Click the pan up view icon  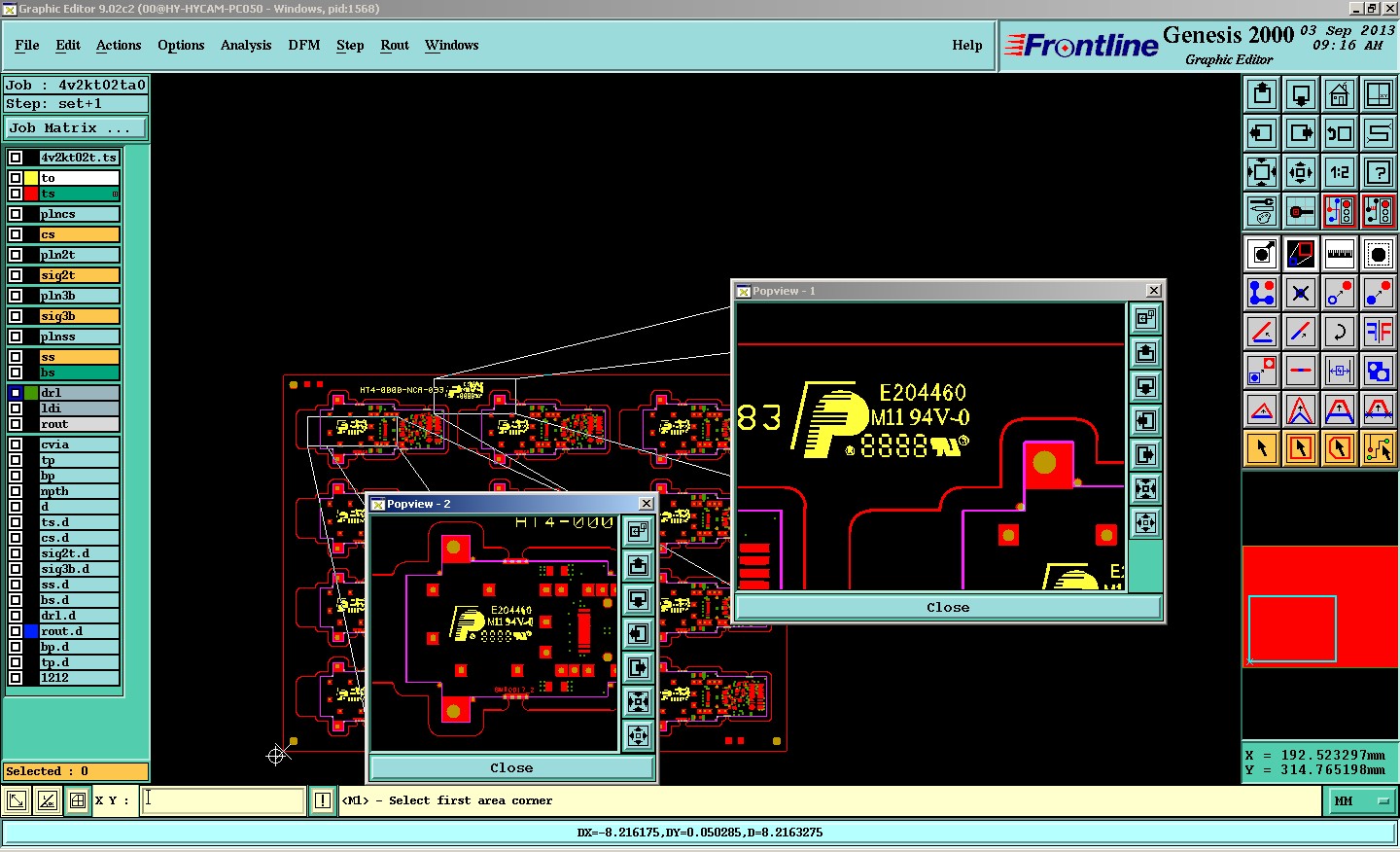[1262, 94]
